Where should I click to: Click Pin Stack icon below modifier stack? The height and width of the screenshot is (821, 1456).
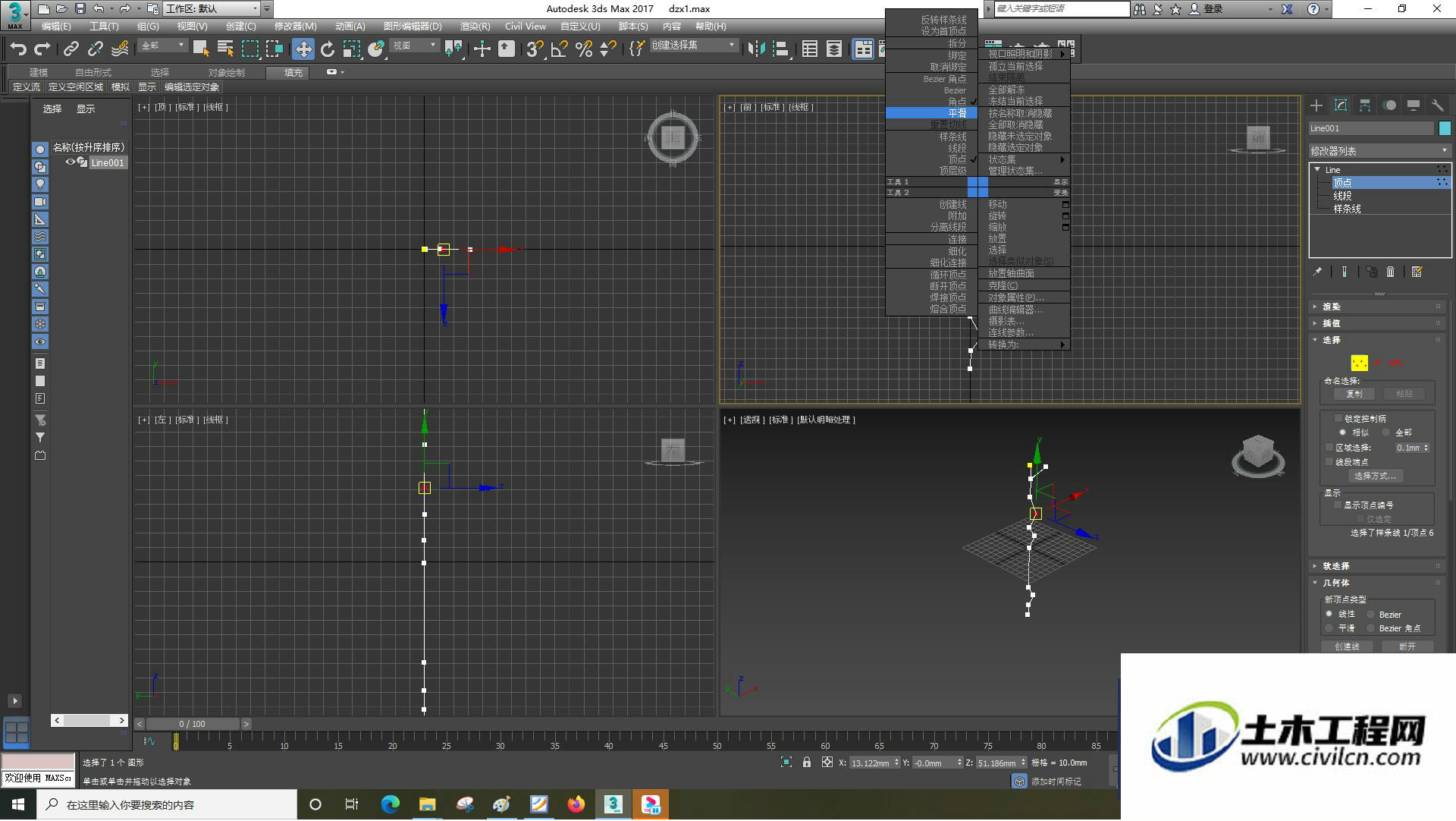pos(1317,272)
